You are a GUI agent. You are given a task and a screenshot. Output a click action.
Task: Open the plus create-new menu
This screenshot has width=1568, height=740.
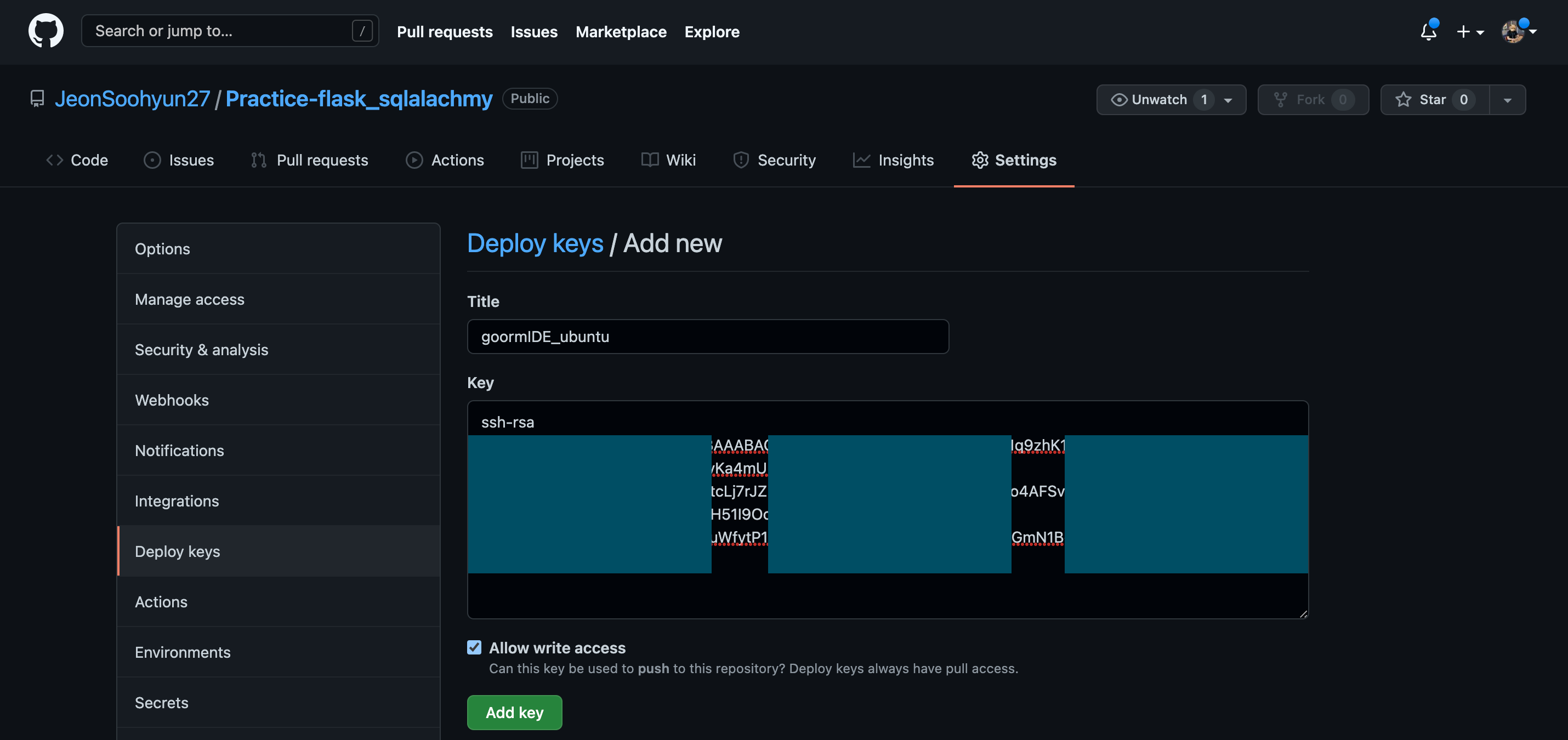pyautogui.click(x=1469, y=32)
